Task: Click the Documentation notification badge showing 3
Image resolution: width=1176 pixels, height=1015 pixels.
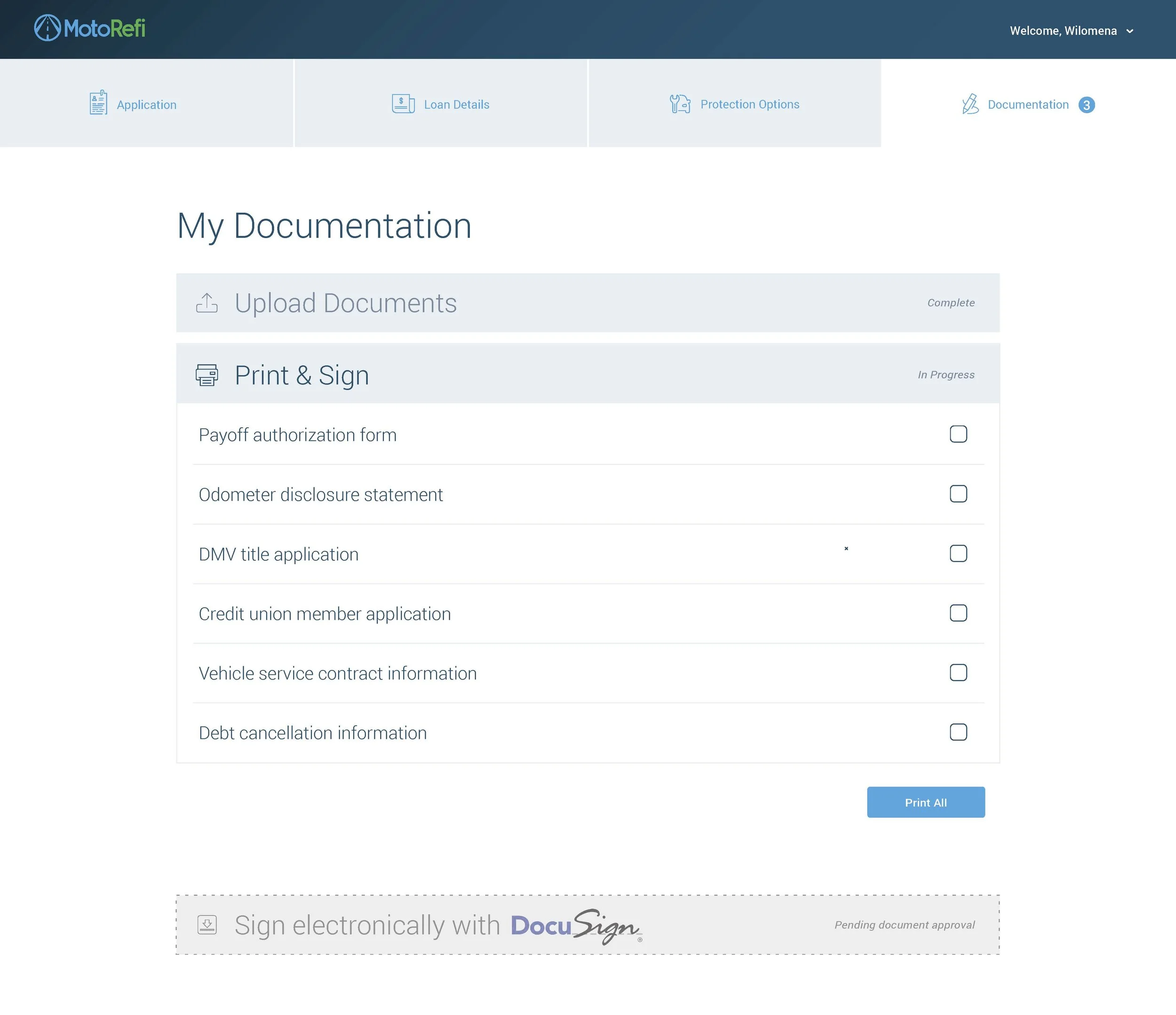Action: pos(1088,105)
